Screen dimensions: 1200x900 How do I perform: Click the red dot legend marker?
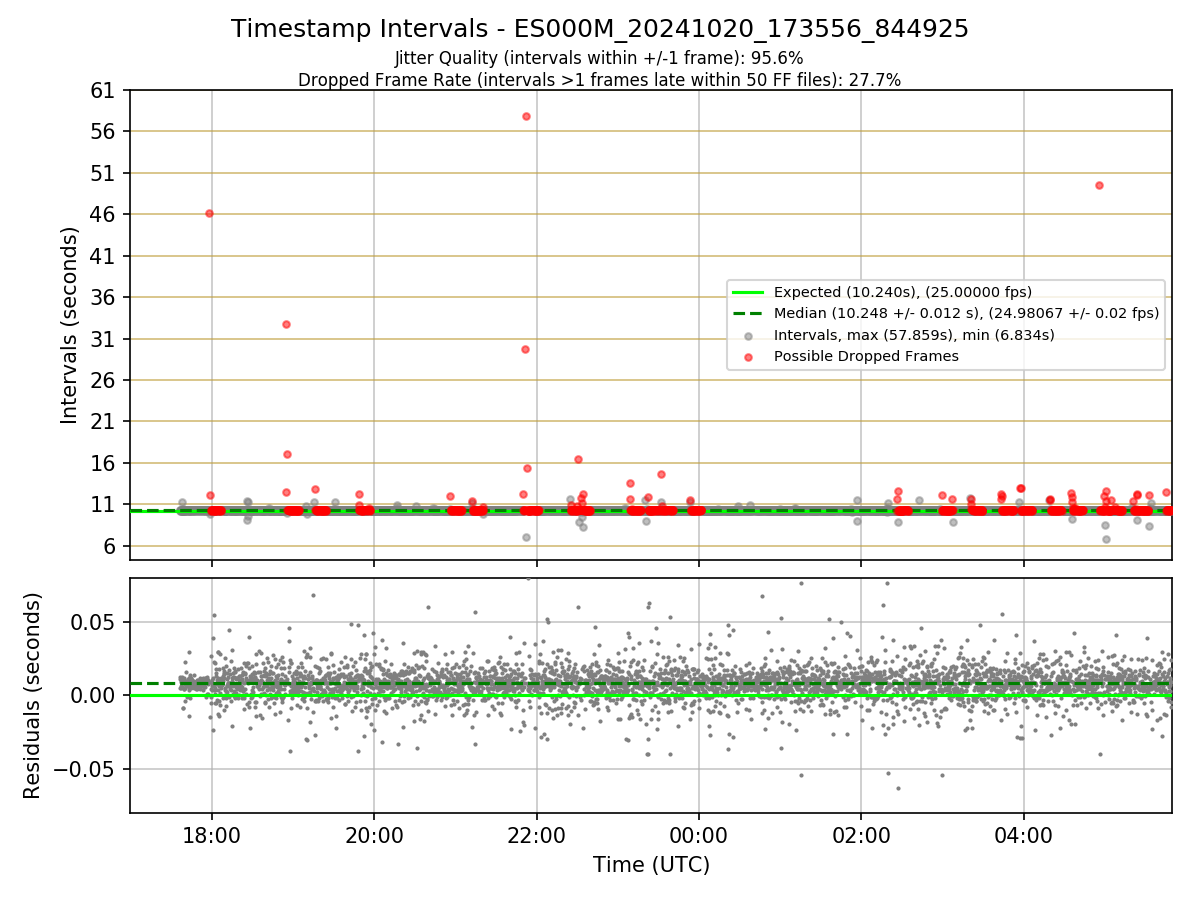[x=748, y=356]
